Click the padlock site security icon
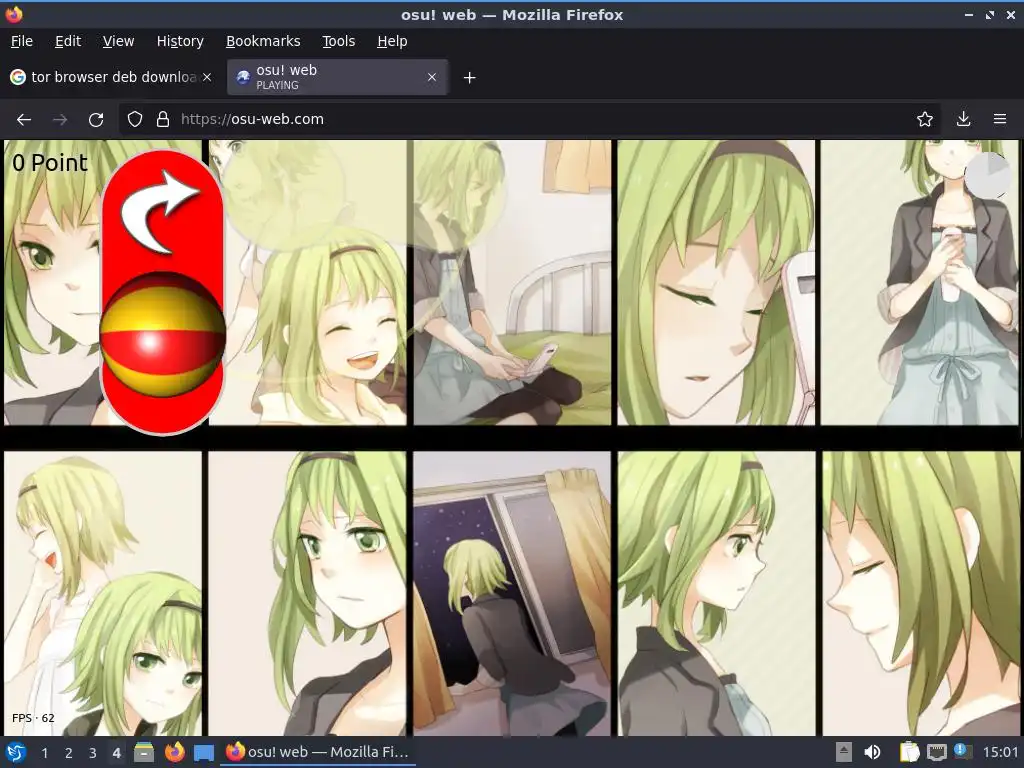Screen dimensions: 1024x768 click(163, 119)
